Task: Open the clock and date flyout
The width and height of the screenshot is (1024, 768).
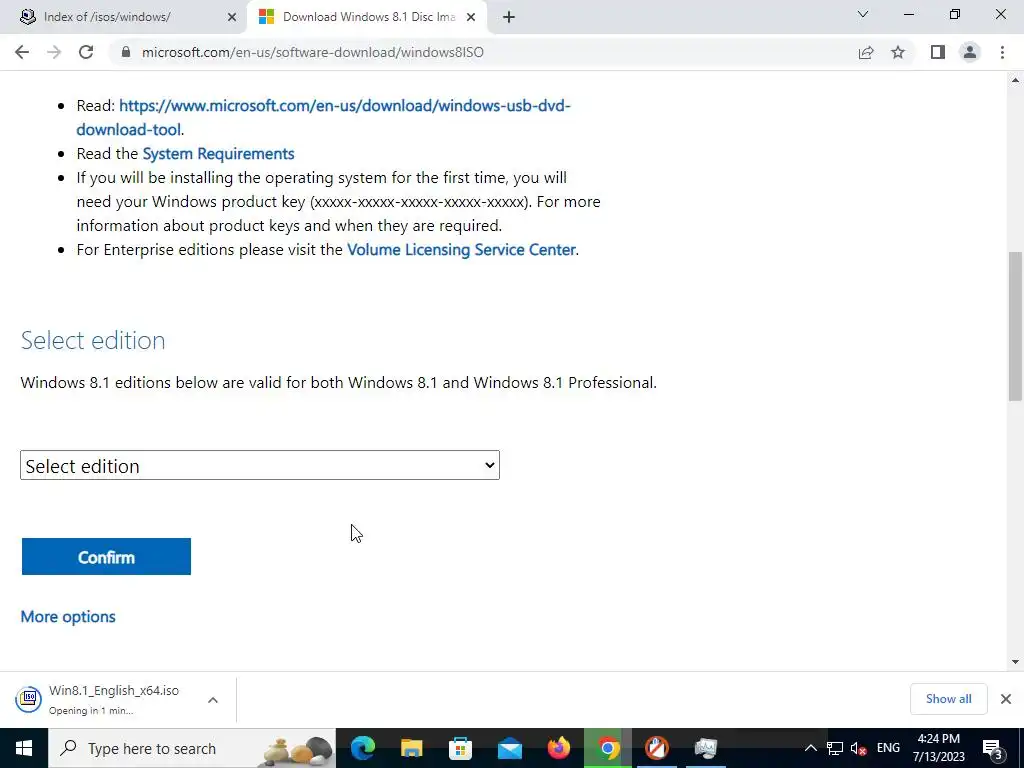Action: tap(938, 748)
